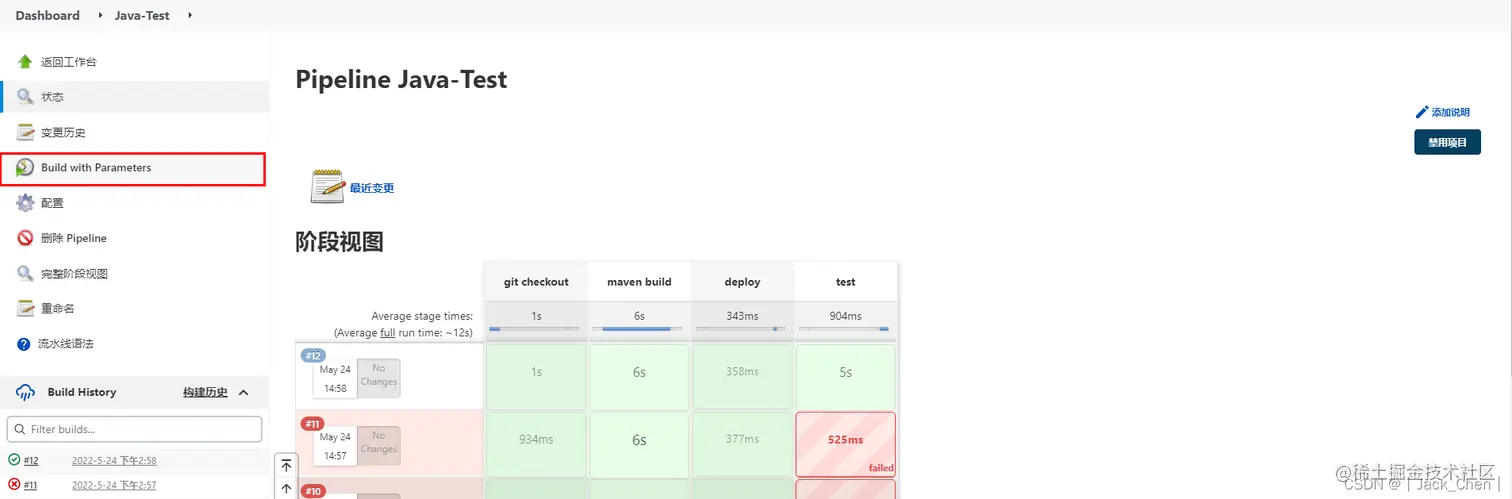Click the Build with Parameters clock icon
The image size is (1512, 499).
point(25,168)
